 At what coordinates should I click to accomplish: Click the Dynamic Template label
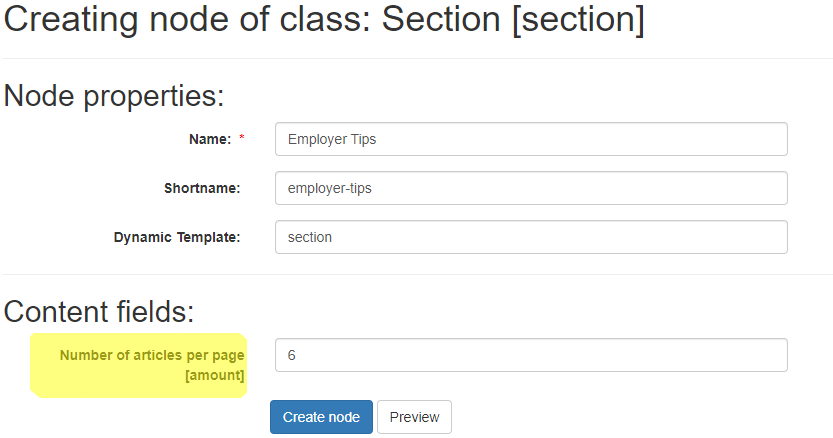click(177, 237)
